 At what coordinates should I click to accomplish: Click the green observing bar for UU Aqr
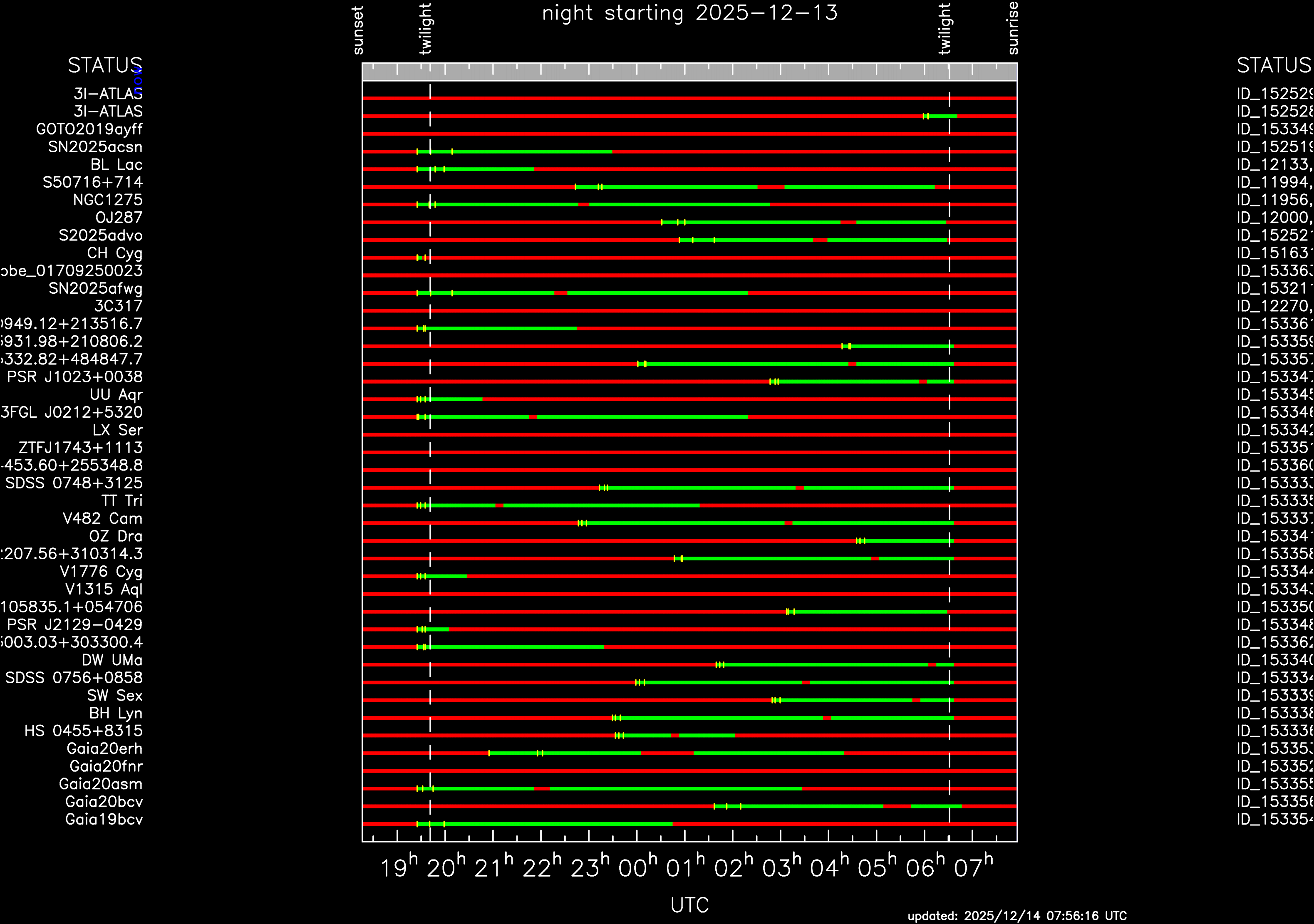click(457, 399)
